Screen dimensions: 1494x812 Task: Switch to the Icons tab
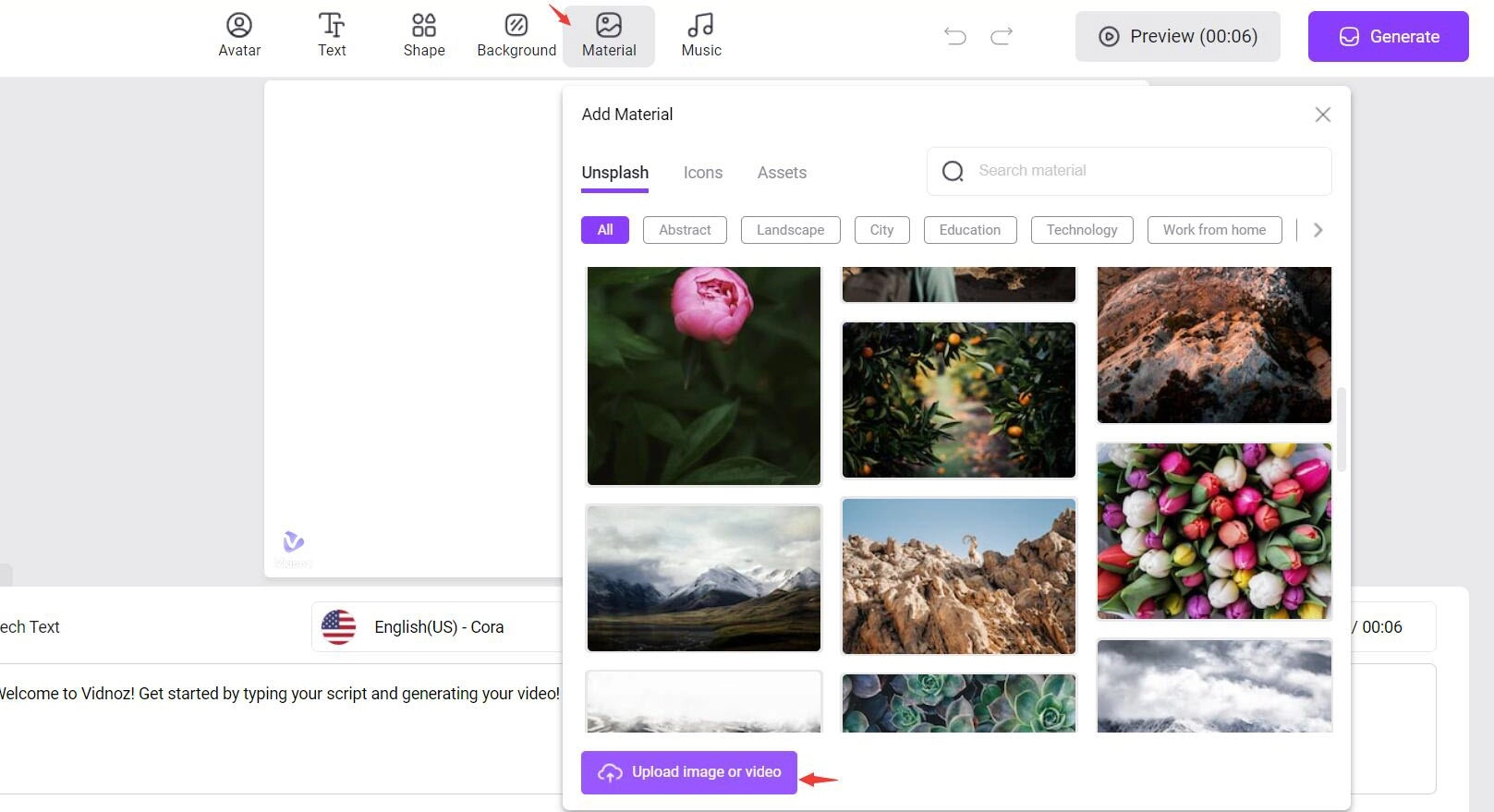pos(702,173)
